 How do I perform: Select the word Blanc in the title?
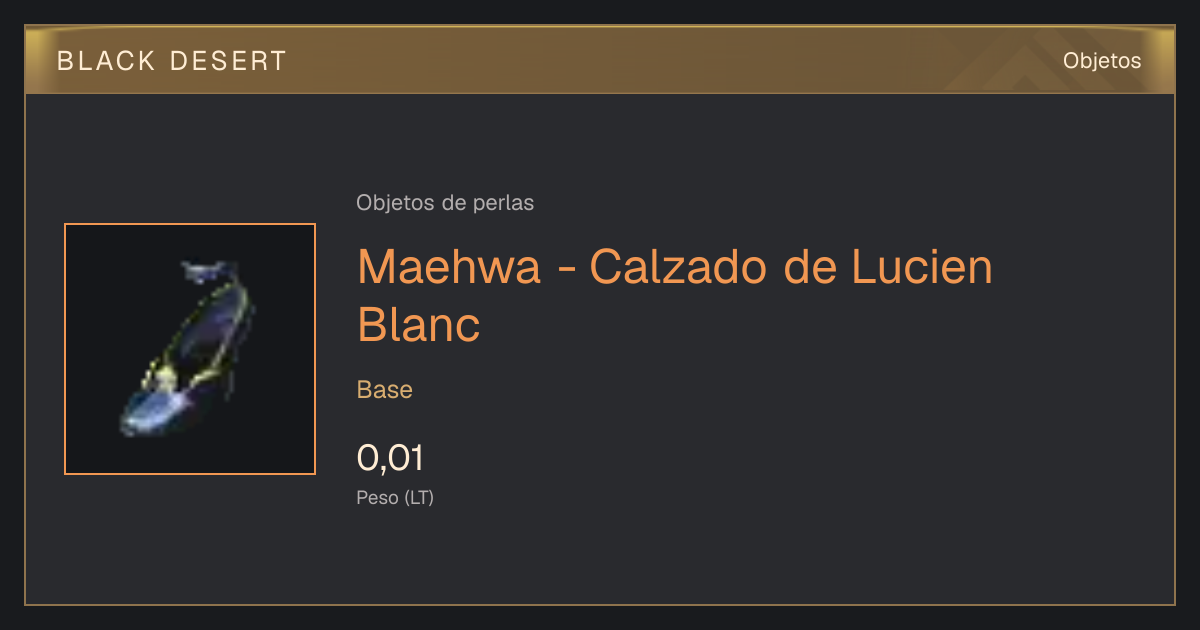pos(419,324)
